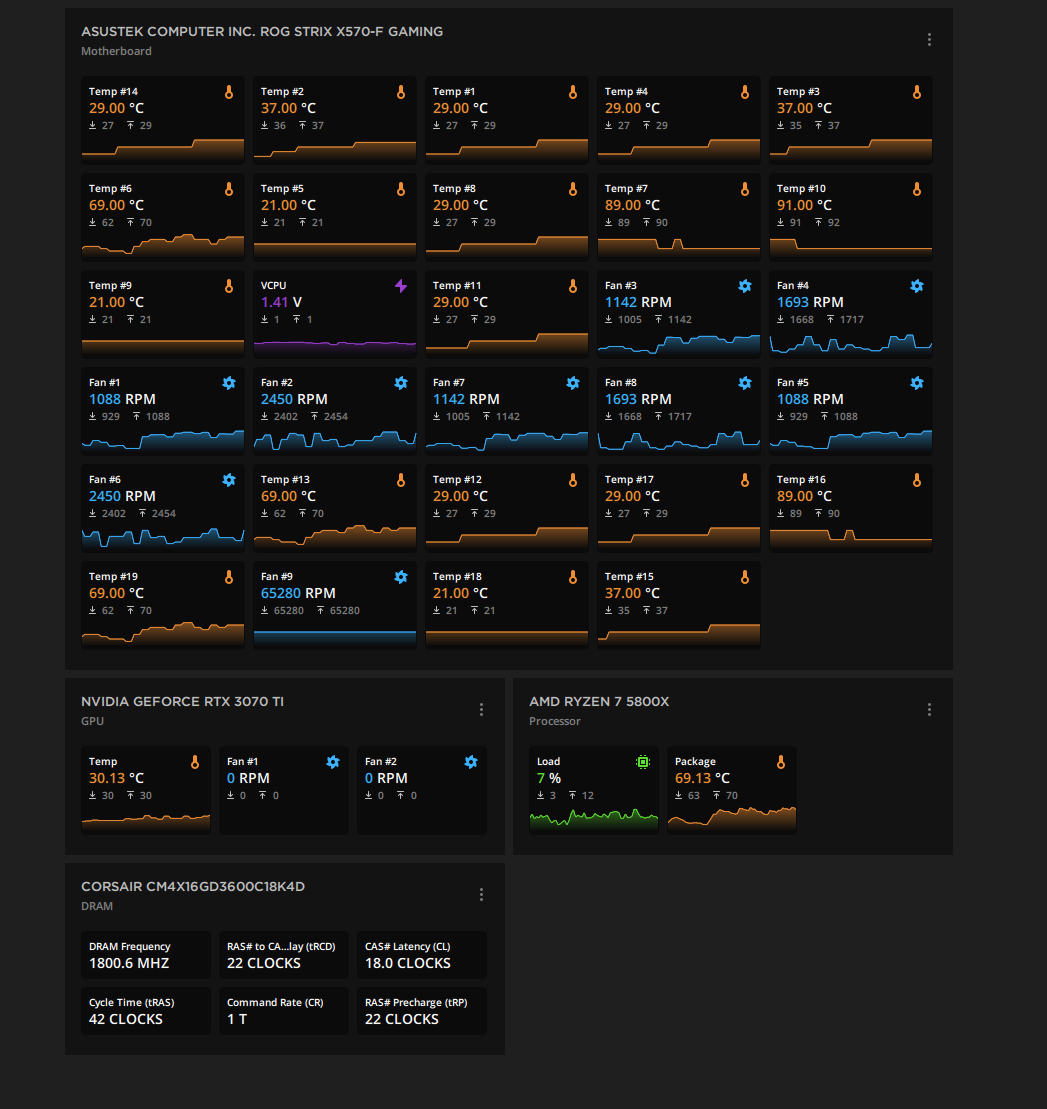The image size is (1047, 1109).
Task: Click the Cycle Time (tRAS) tile
Action: (146, 1011)
